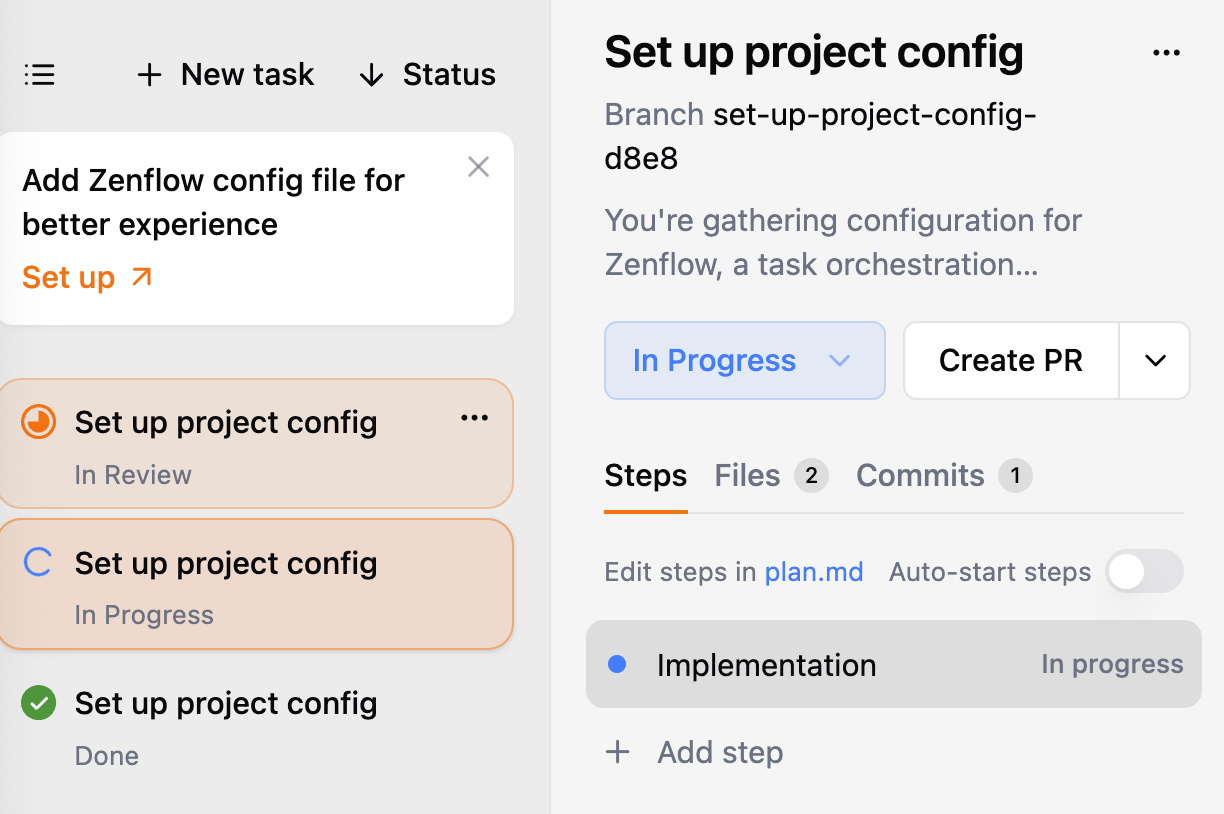Expand the Create PR options chevron

(x=1155, y=360)
